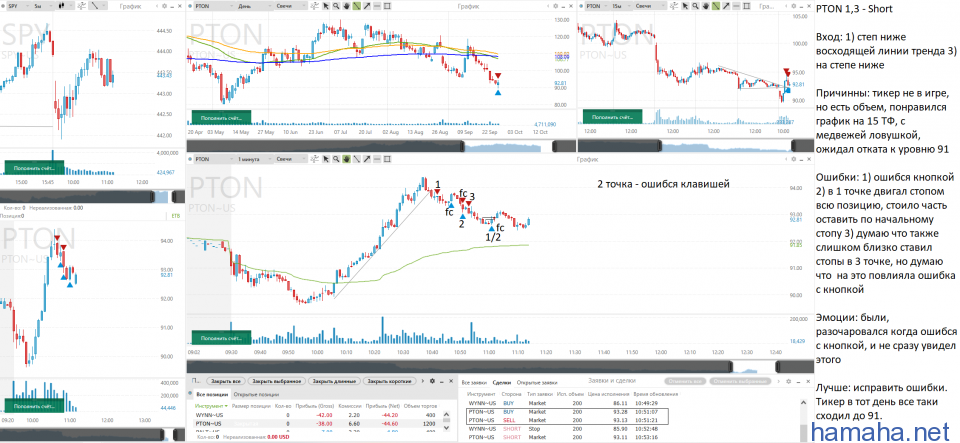Select cursor pointer tool in 1 минута chart
The height and width of the screenshot is (443, 960).
pos(326,159)
